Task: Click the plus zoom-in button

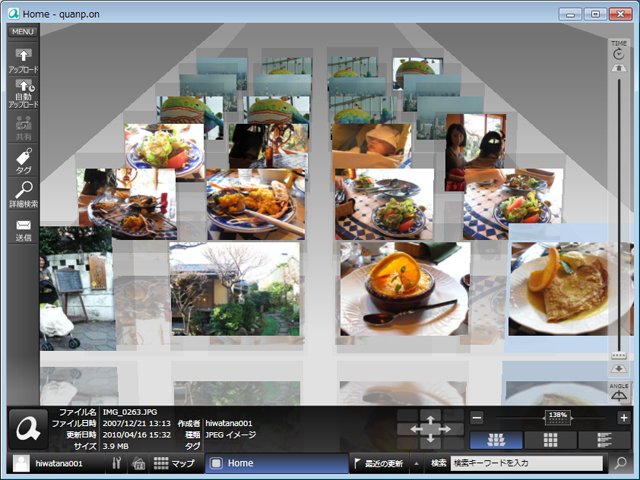Action: pos(624,417)
